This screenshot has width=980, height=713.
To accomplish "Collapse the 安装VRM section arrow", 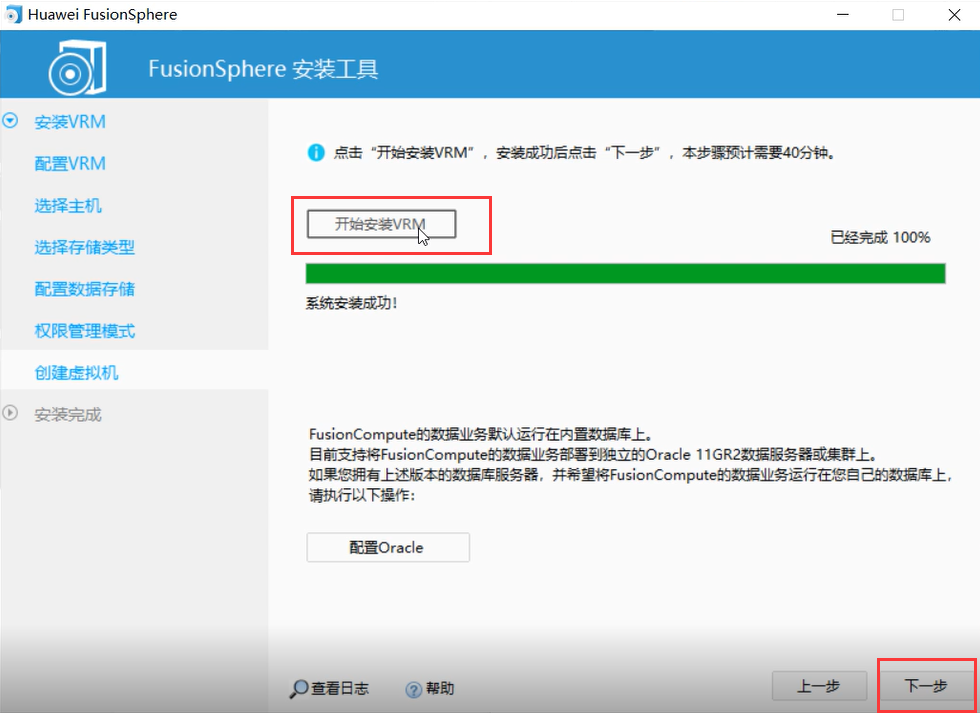I will (x=10, y=121).
